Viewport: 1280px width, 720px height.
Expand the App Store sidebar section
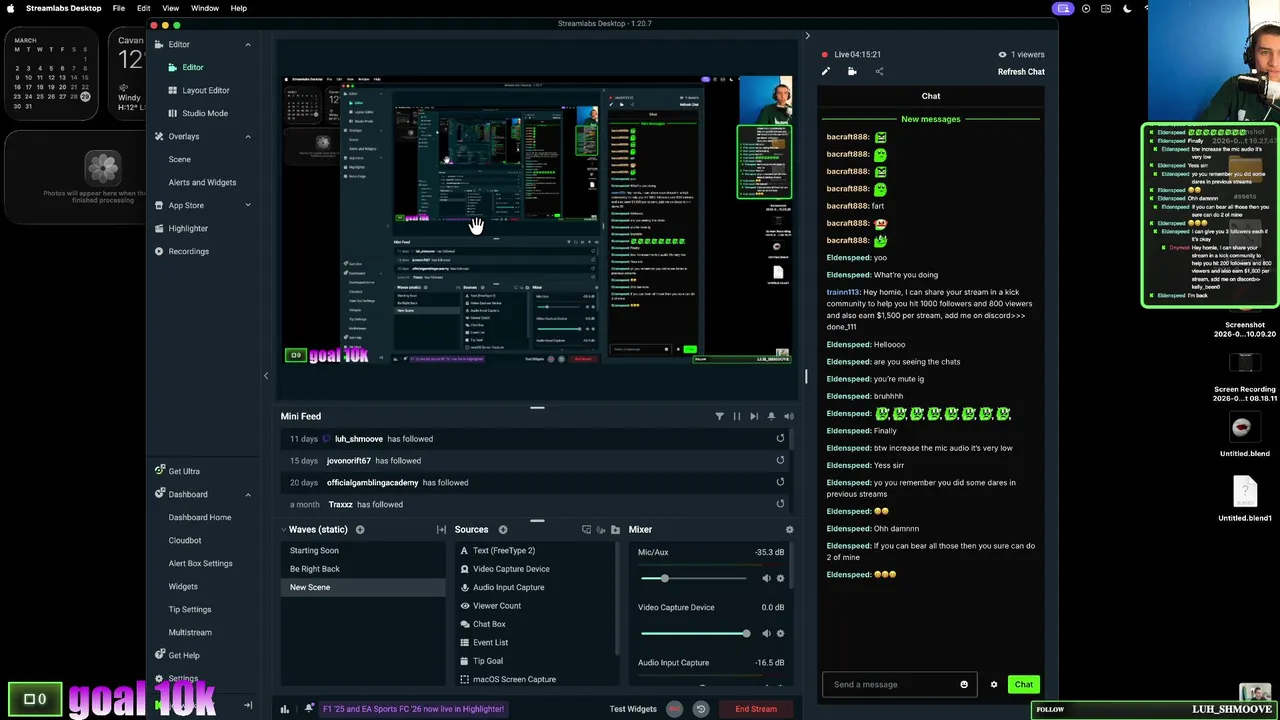[x=248, y=205]
